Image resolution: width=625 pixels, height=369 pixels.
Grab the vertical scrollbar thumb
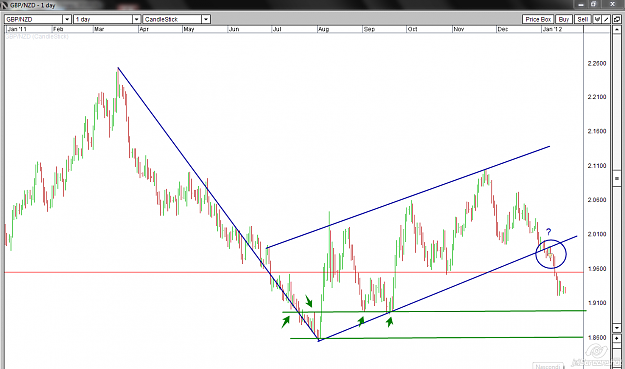[x=617, y=179]
